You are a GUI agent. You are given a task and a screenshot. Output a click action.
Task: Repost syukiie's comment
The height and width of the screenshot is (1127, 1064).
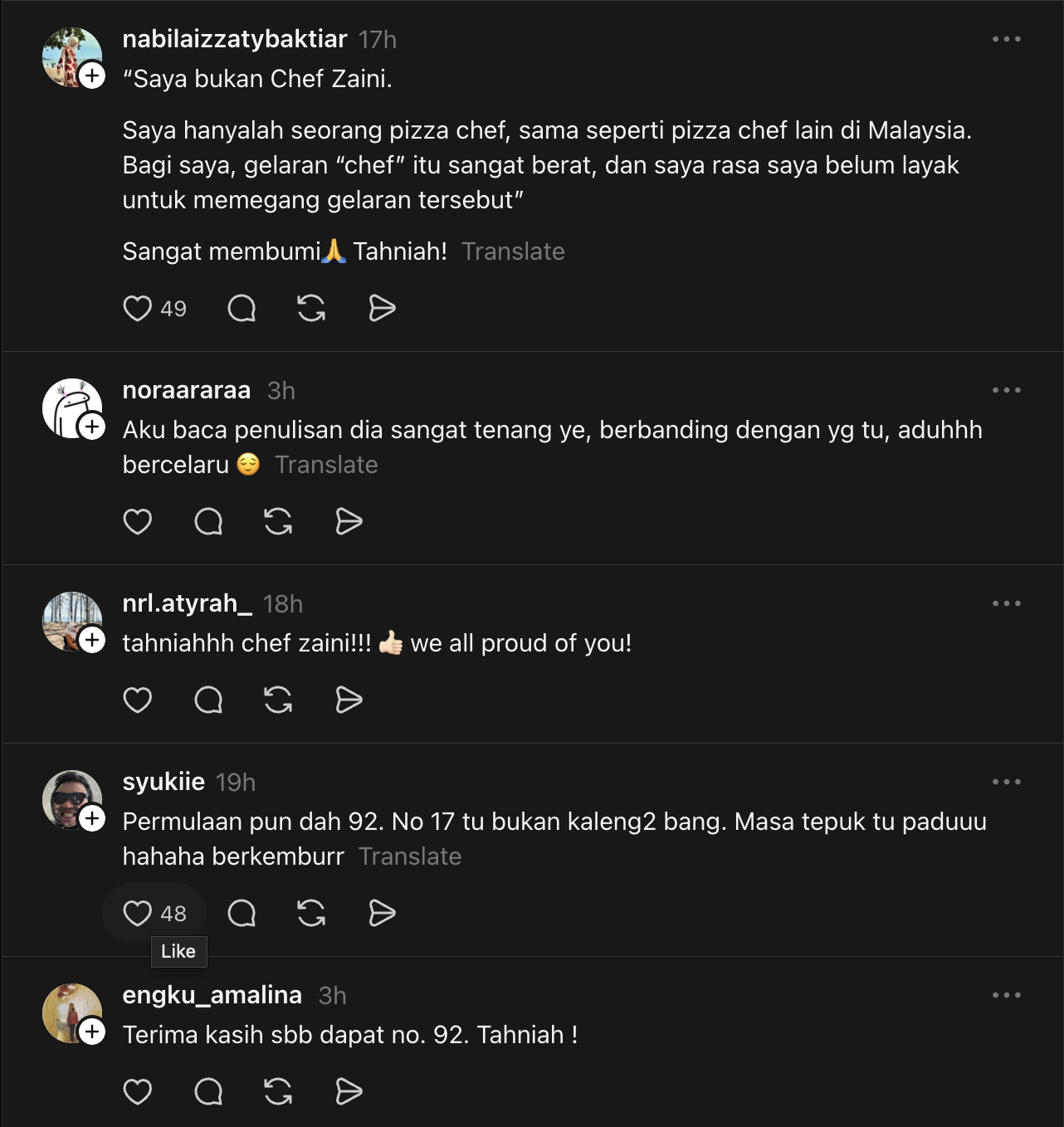click(311, 914)
